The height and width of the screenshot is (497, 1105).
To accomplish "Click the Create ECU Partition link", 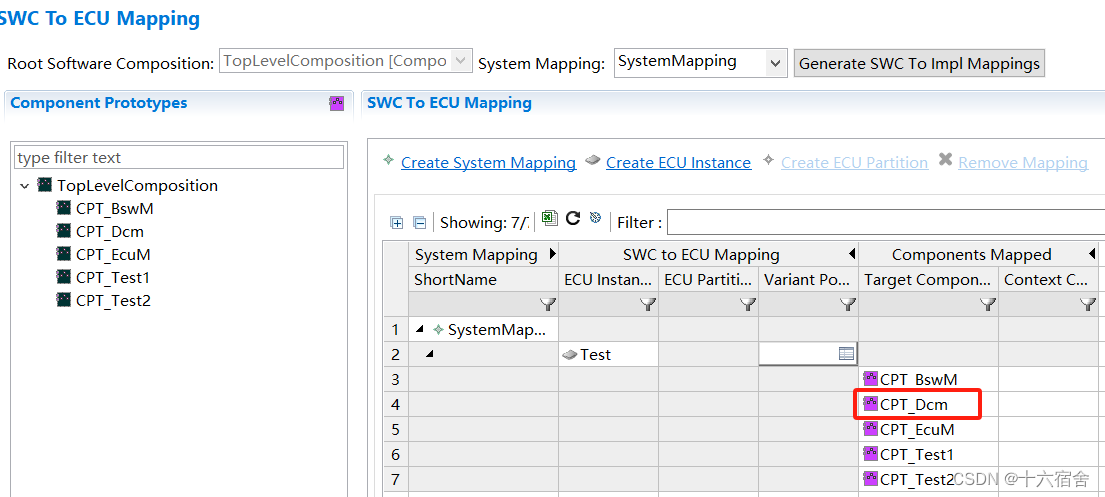I will pos(854,163).
